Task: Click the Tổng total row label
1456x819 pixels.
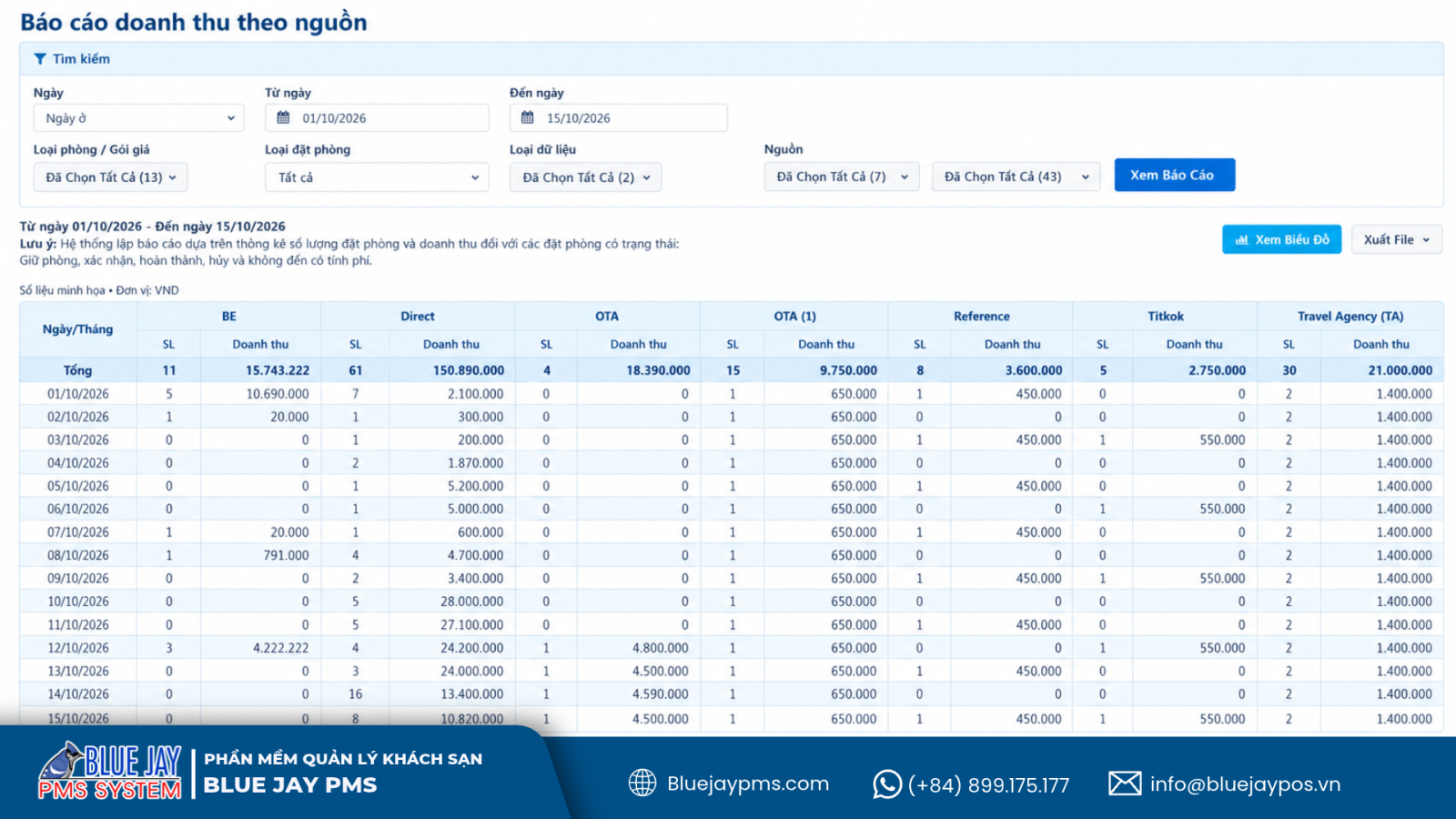Action: tap(78, 370)
